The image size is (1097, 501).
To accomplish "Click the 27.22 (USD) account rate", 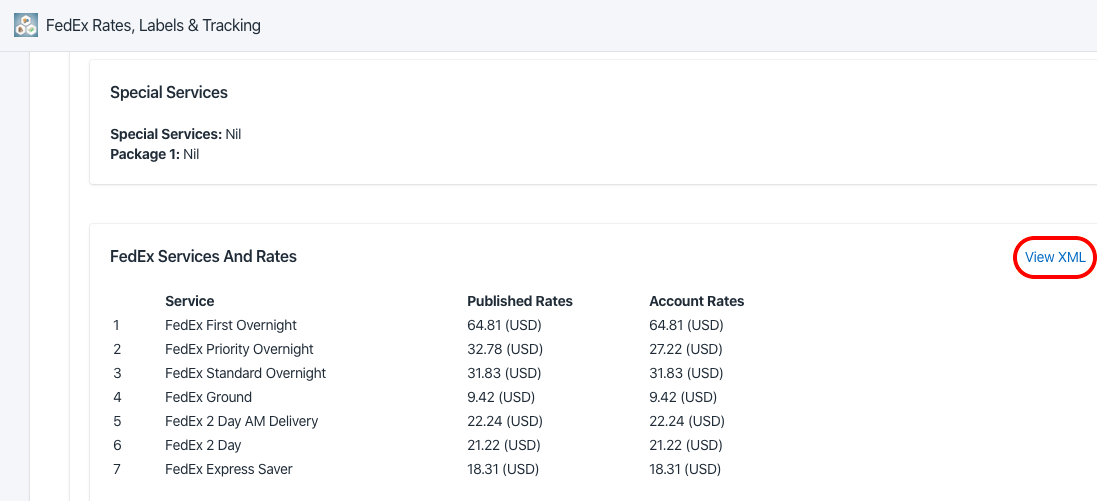I will pyautogui.click(x=686, y=349).
